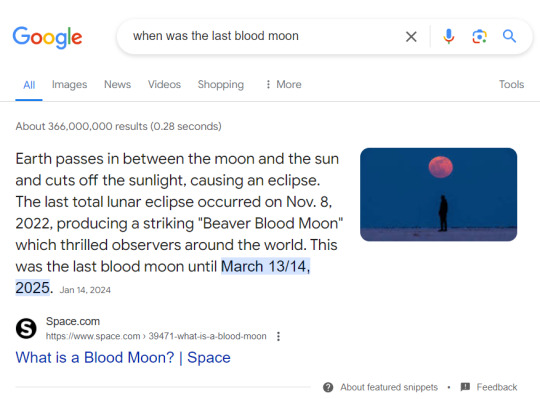540x399 pixels.
Task: Start voice search with the microphone icon
Action: [x=448, y=36]
